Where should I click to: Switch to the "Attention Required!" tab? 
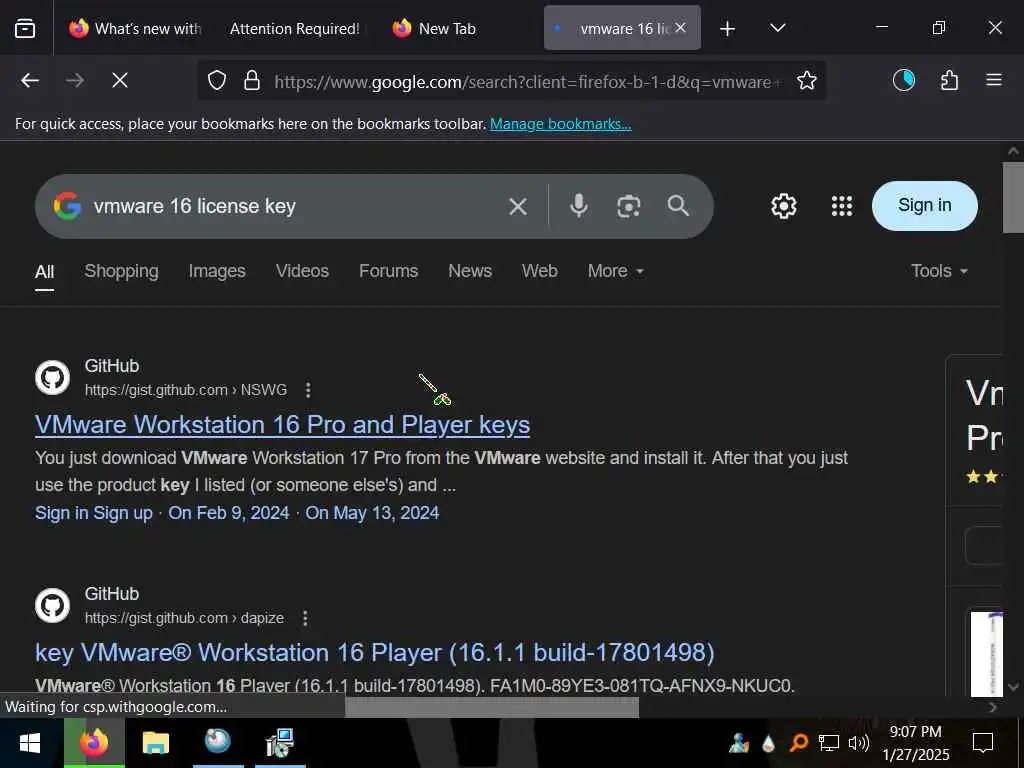295,28
